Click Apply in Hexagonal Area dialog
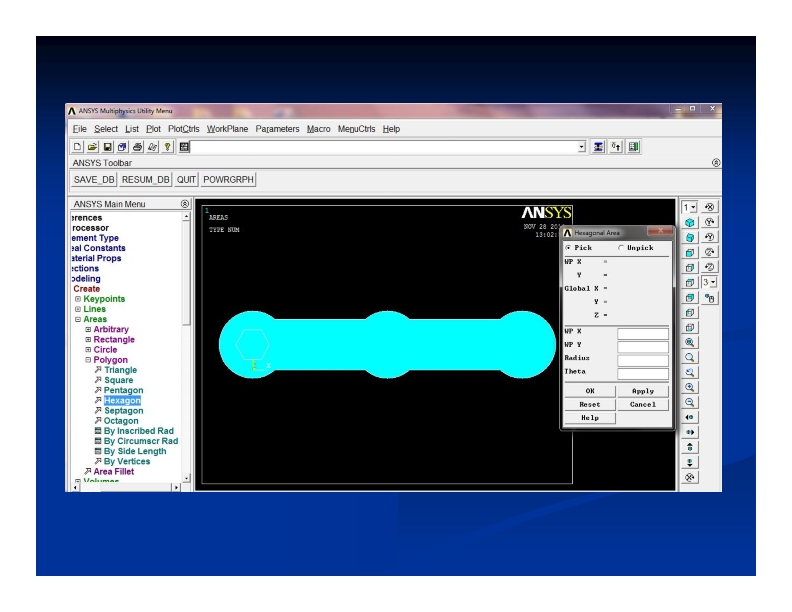Viewport: 792px width, 612px height. (642, 391)
